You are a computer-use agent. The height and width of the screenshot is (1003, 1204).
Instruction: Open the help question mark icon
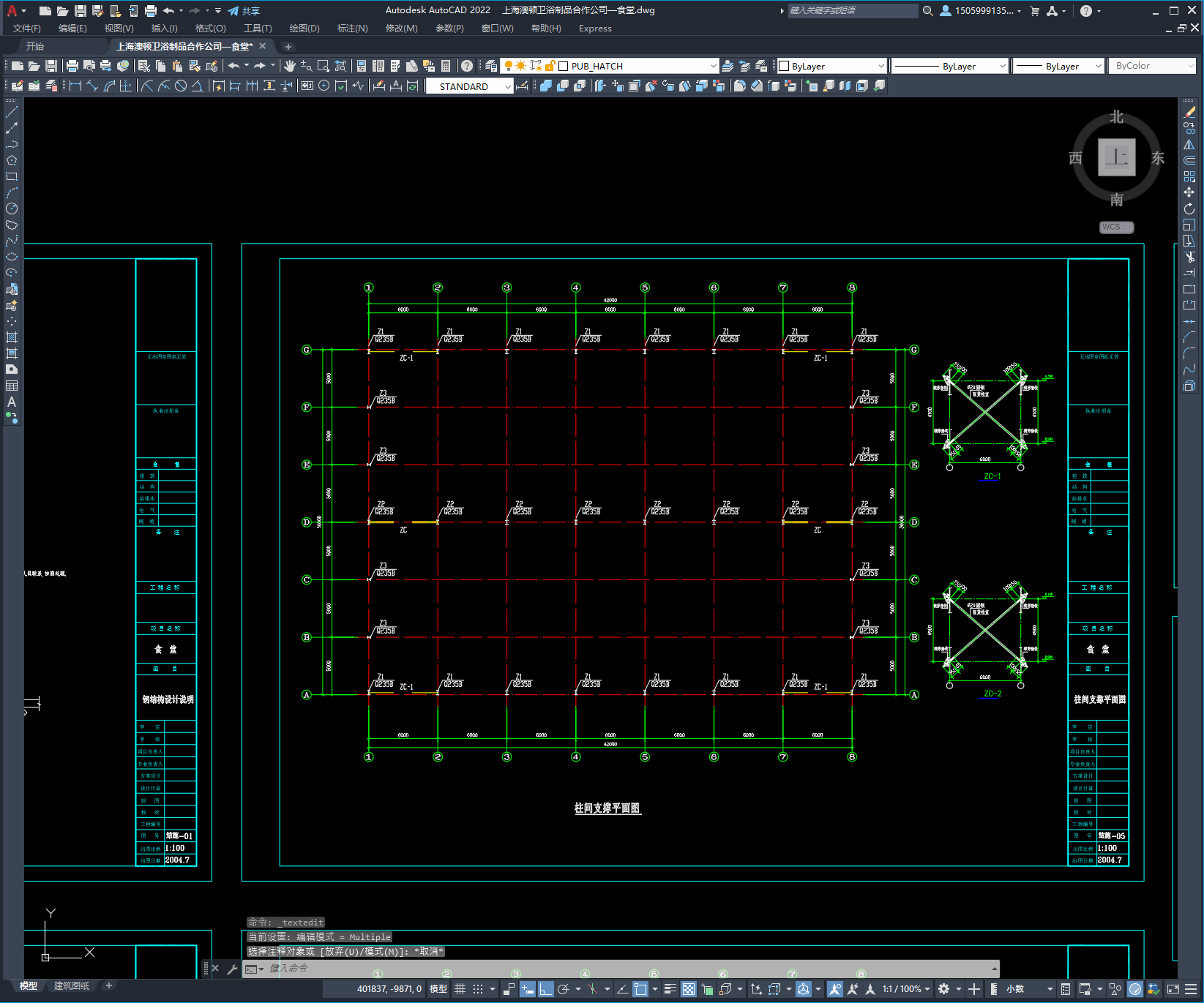tap(467, 66)
